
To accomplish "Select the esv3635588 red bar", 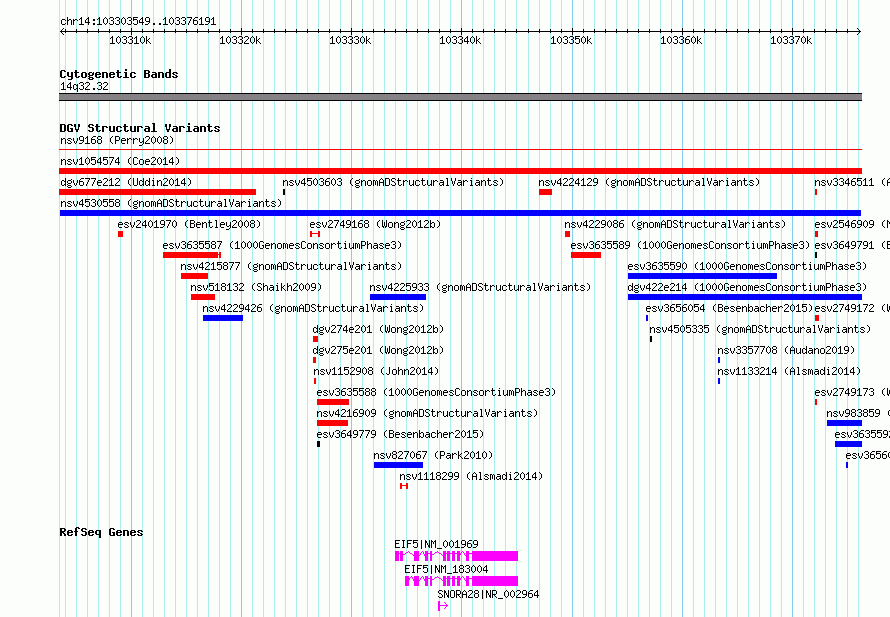I will [x=333, y=402].
